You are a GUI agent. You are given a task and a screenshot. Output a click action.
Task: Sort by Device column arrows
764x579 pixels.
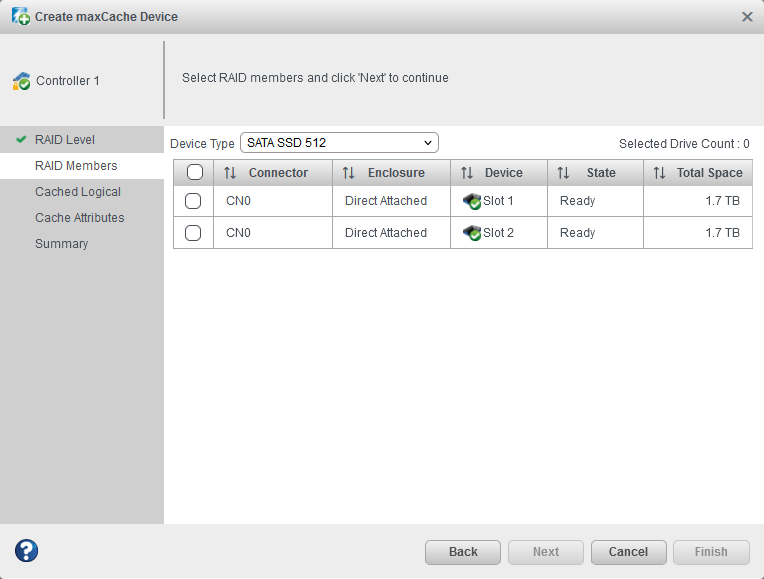tap(467, 173)
